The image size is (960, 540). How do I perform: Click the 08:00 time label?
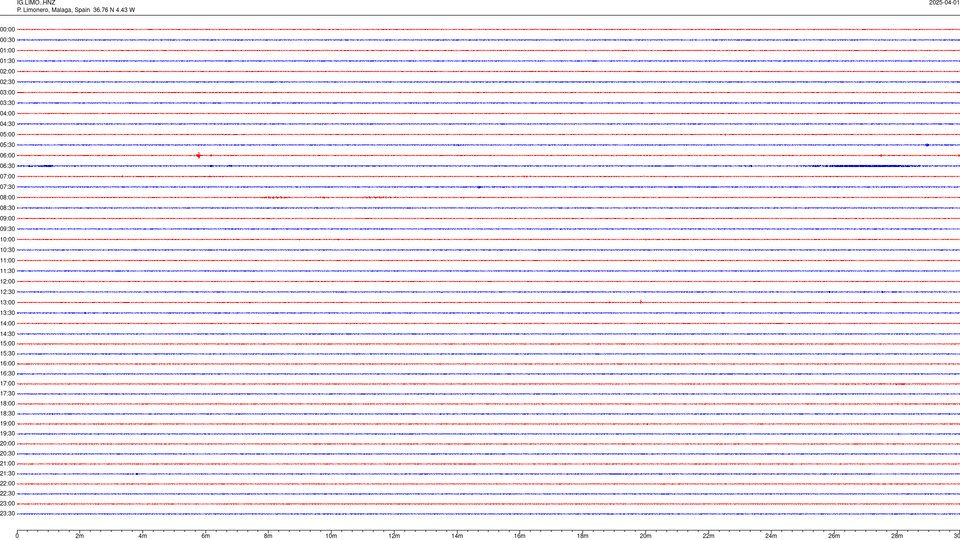[7, 197]
